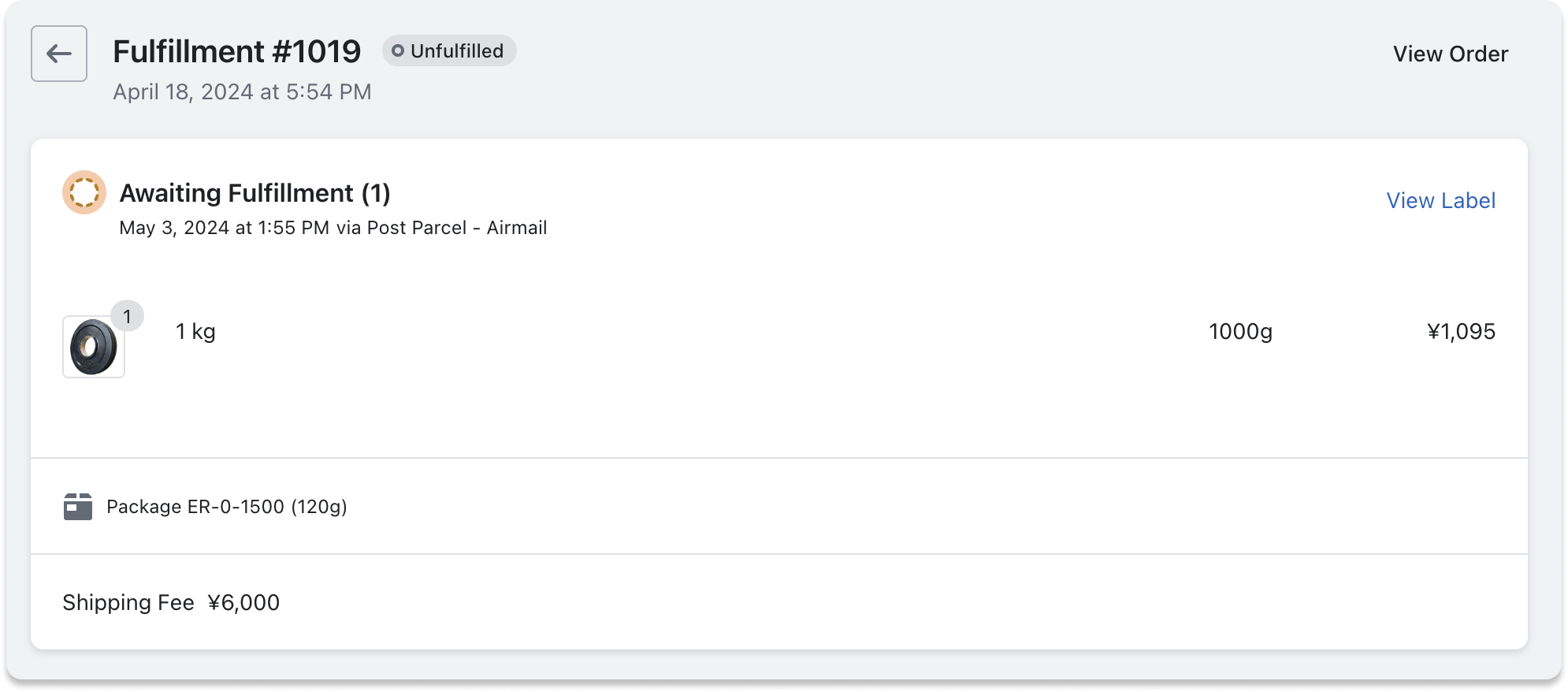
Task: Click the package box icon
Action: [78, 506]
